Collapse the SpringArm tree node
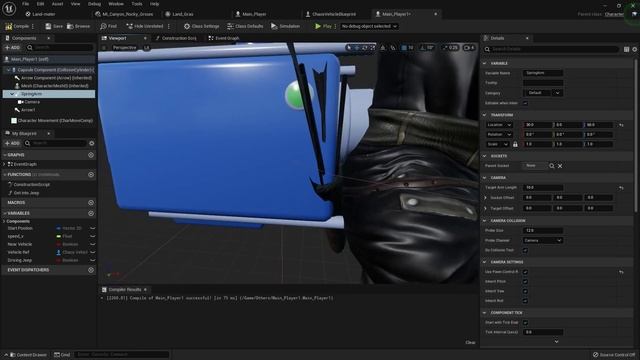The width and height of the screenshot is (640, 360). coord(12,94)
